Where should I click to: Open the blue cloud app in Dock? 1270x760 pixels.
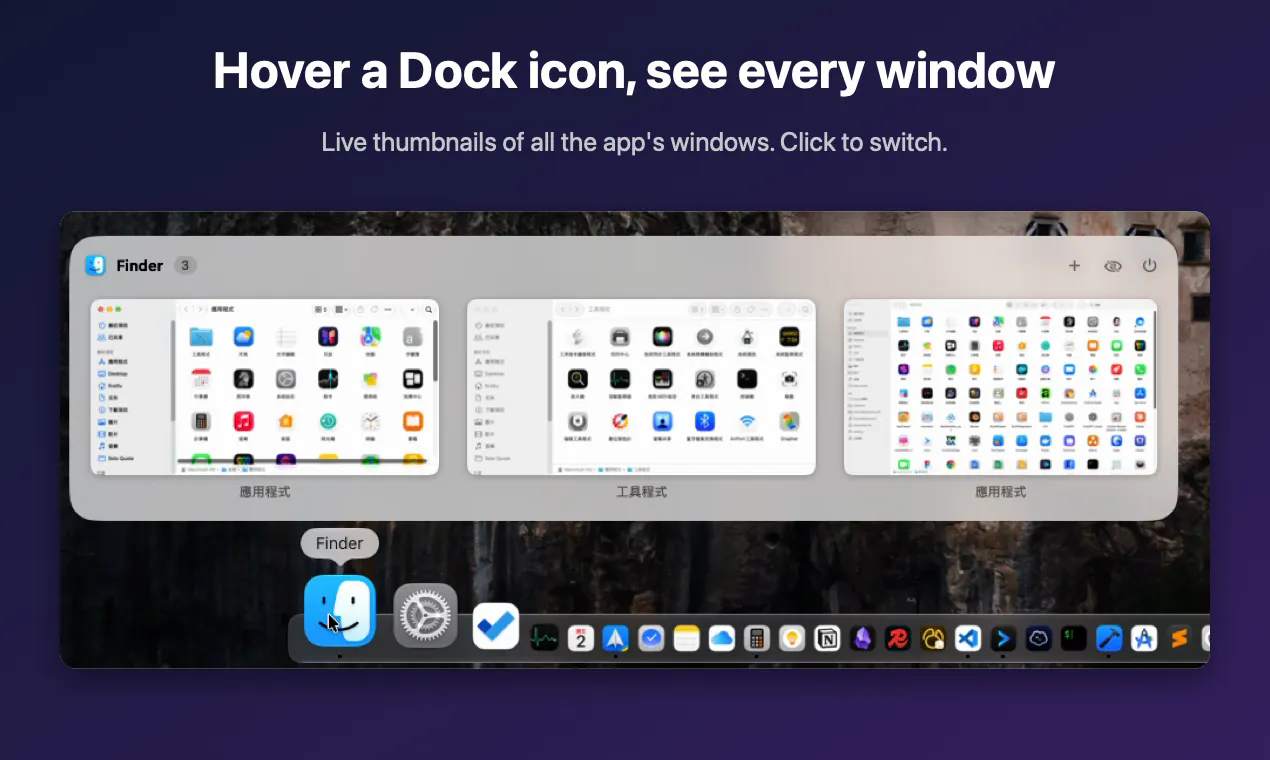(721, 638)
